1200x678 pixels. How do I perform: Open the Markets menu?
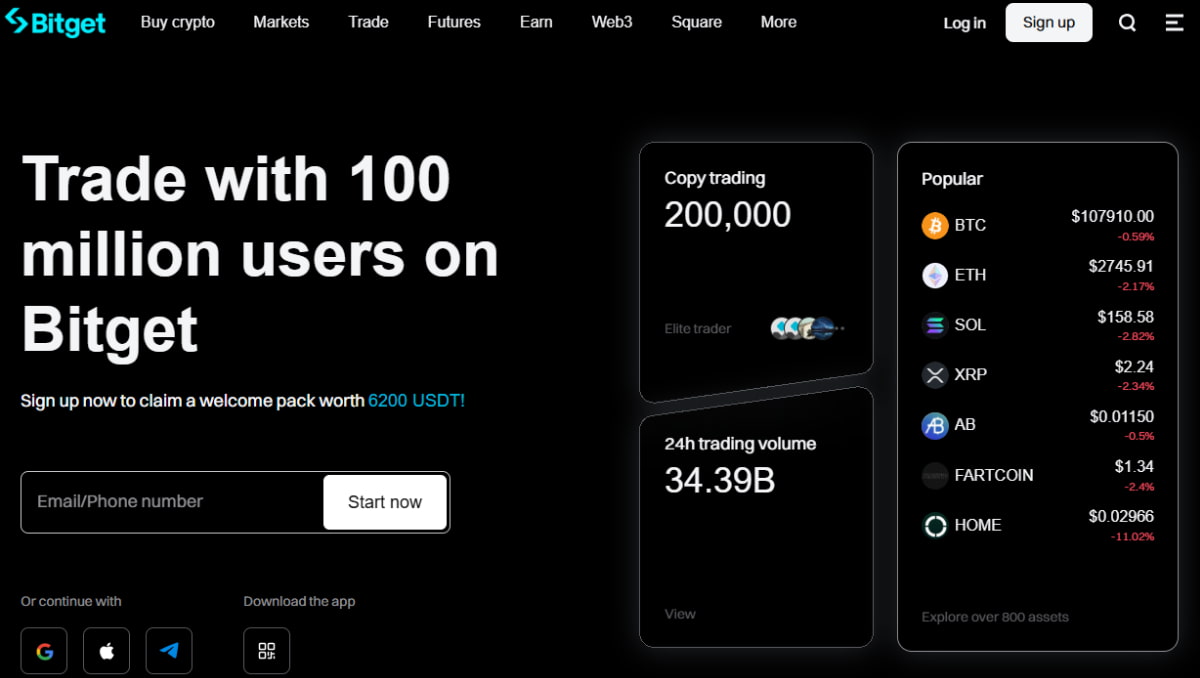pos(281,22)
